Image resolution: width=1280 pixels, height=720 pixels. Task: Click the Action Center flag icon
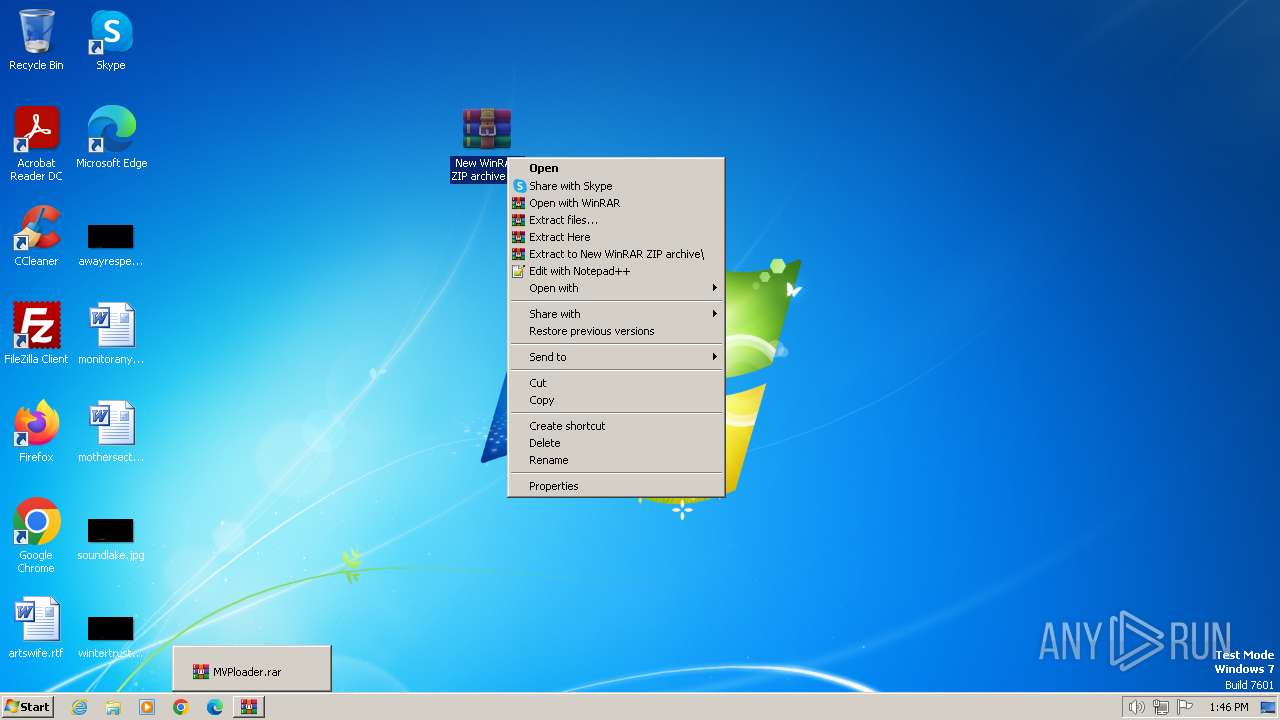click(x=1186, y=707)
